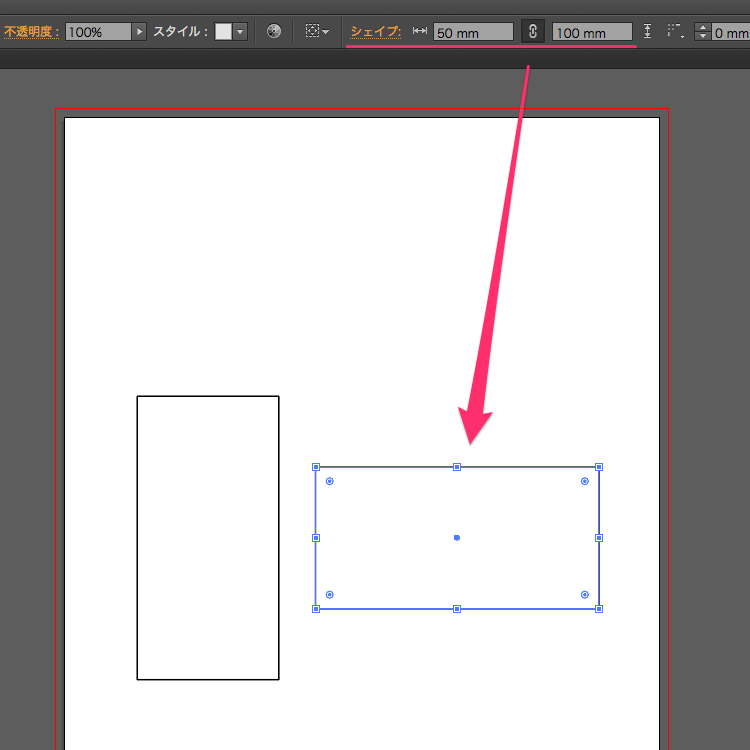
Task: Click the shape width icon
Action: pyautogui.click(x=419, y=31)
